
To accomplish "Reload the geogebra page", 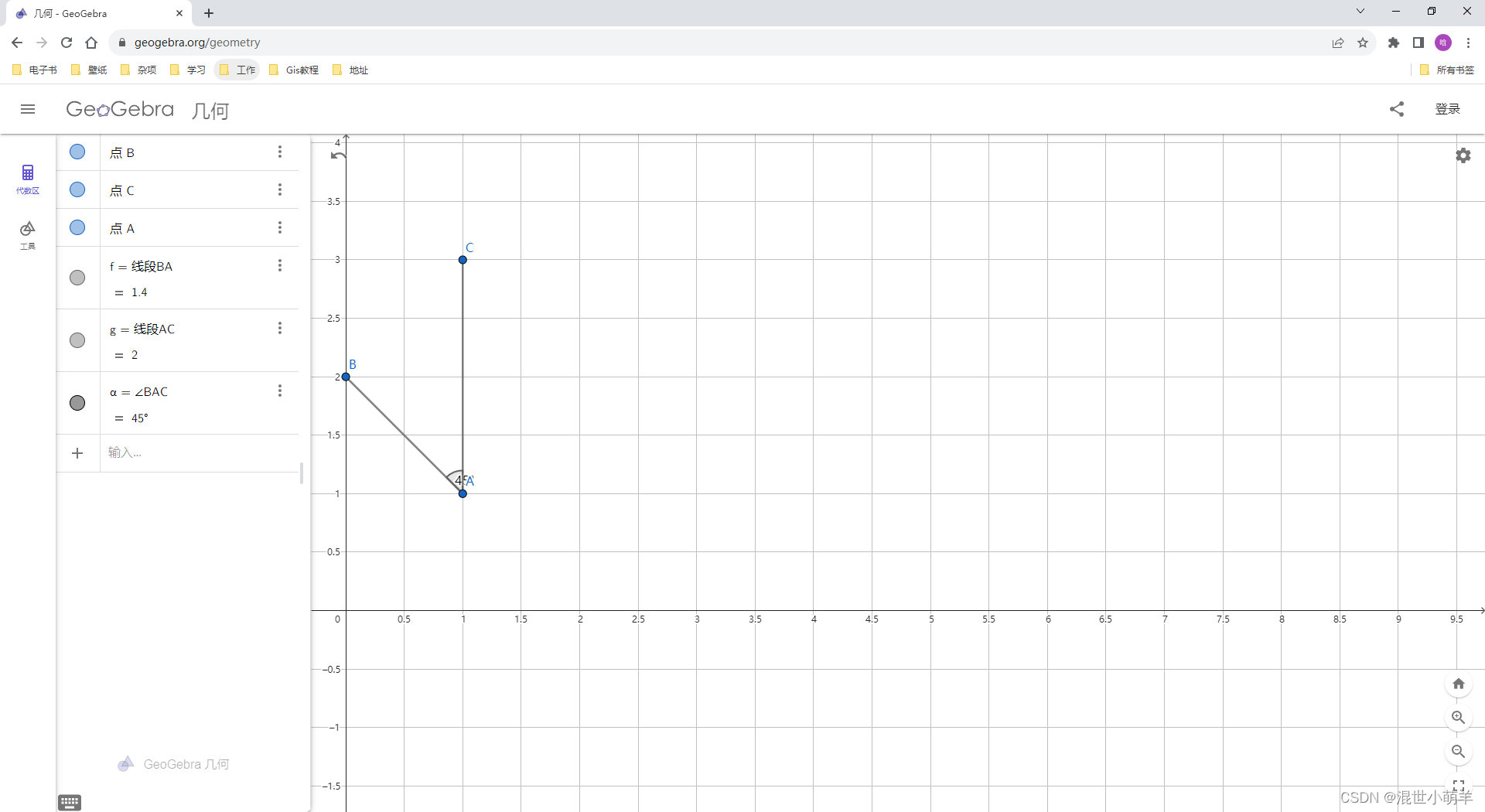I will coord(67,43).
